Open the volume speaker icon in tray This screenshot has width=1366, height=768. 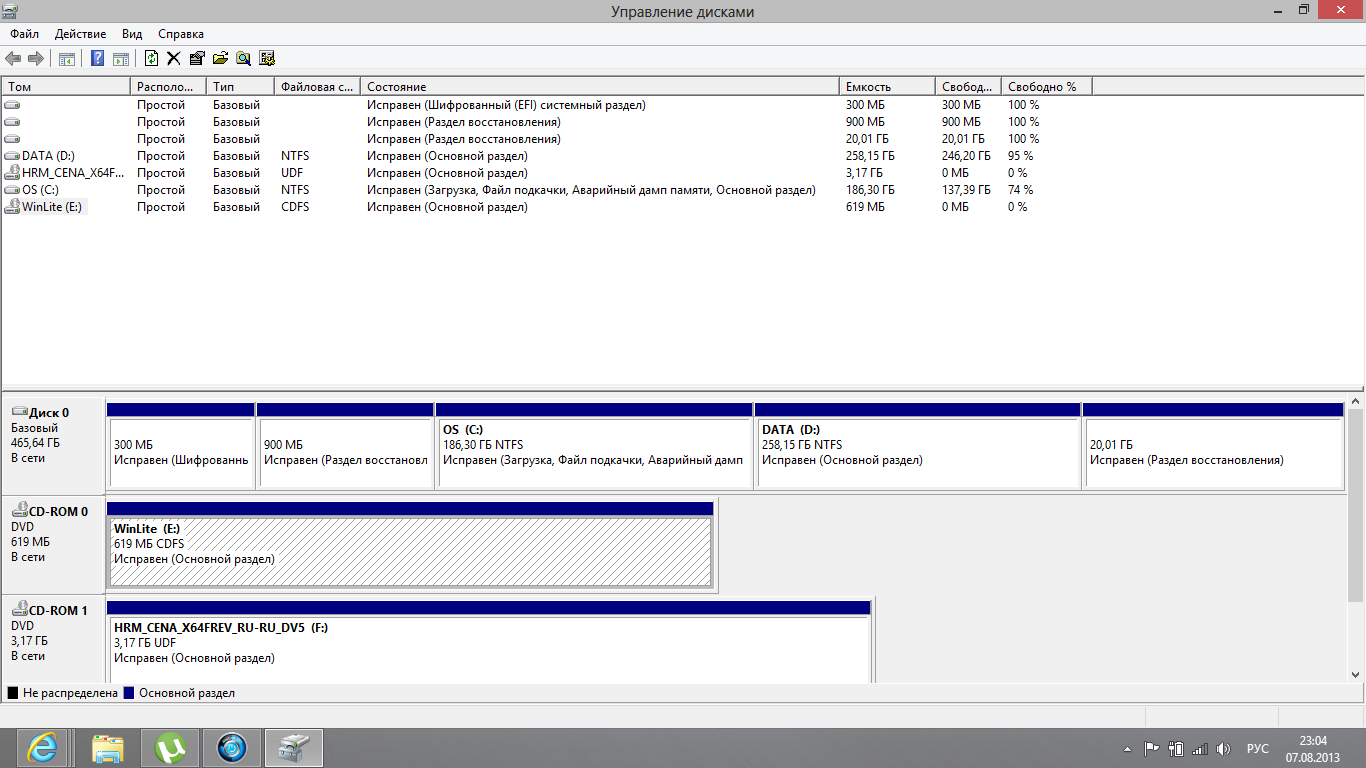pyautogui.click(x=1224, y=748)
